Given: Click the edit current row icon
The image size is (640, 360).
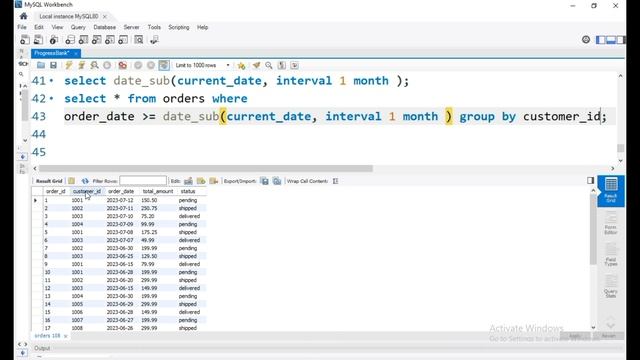Looking at the screenshot, I should pos(188,181).
